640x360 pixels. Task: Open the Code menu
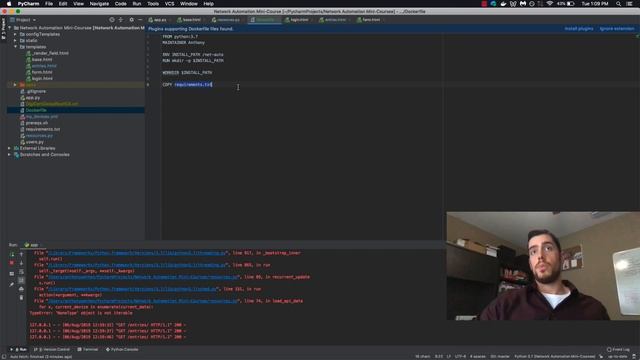tap(120, 4)
